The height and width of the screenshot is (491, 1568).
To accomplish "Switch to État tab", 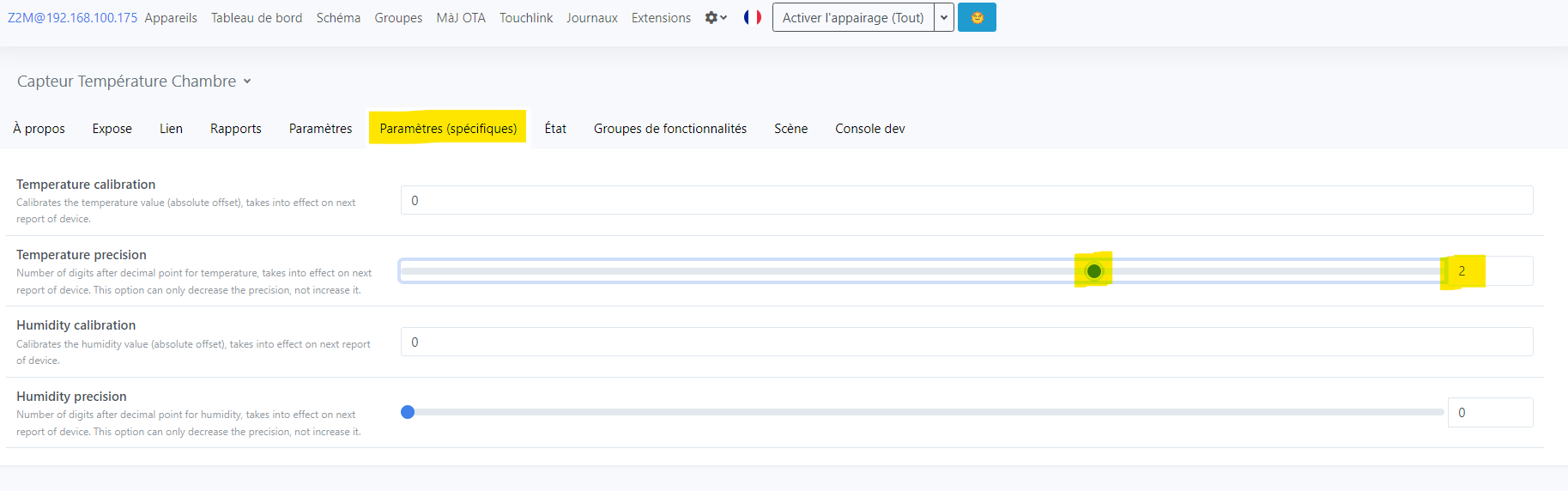I will click(555, 128).
